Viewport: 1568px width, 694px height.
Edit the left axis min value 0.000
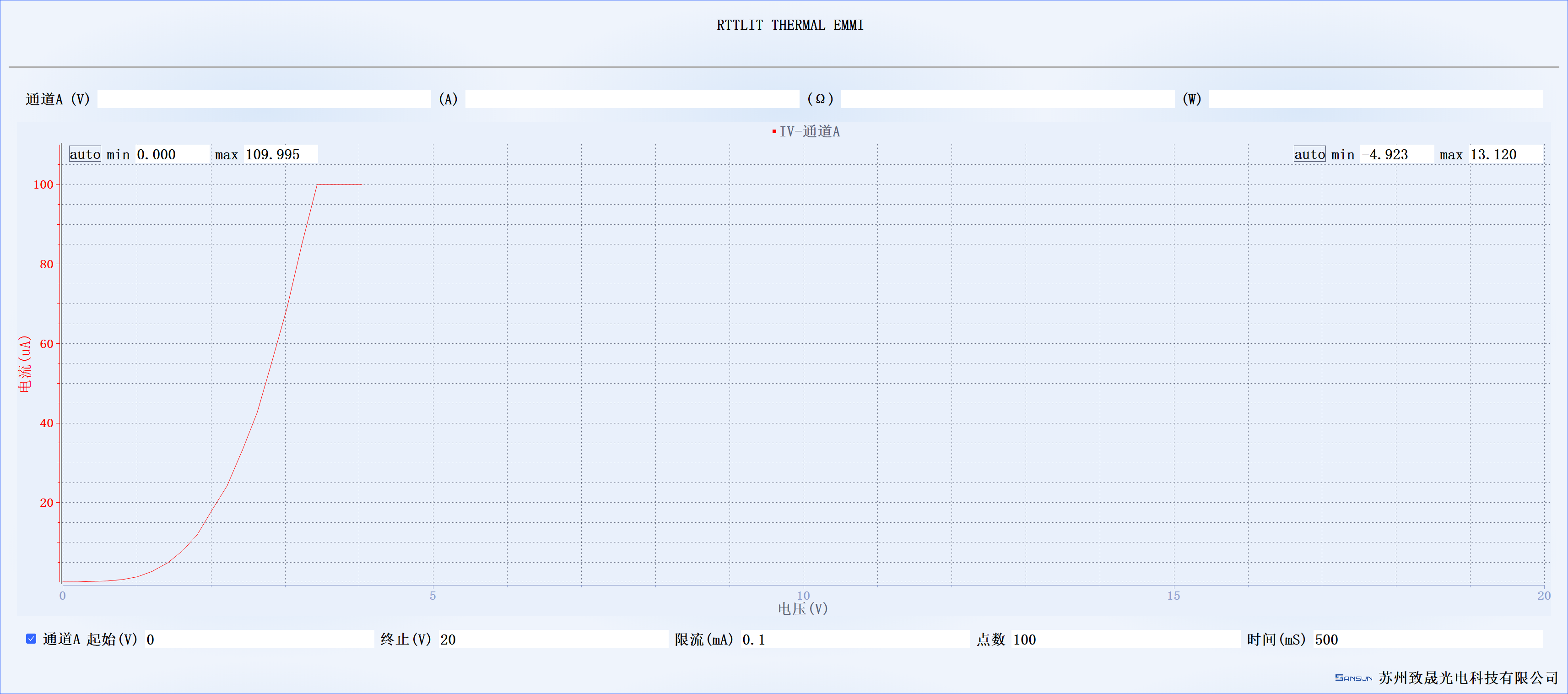[x=173, y=154]
